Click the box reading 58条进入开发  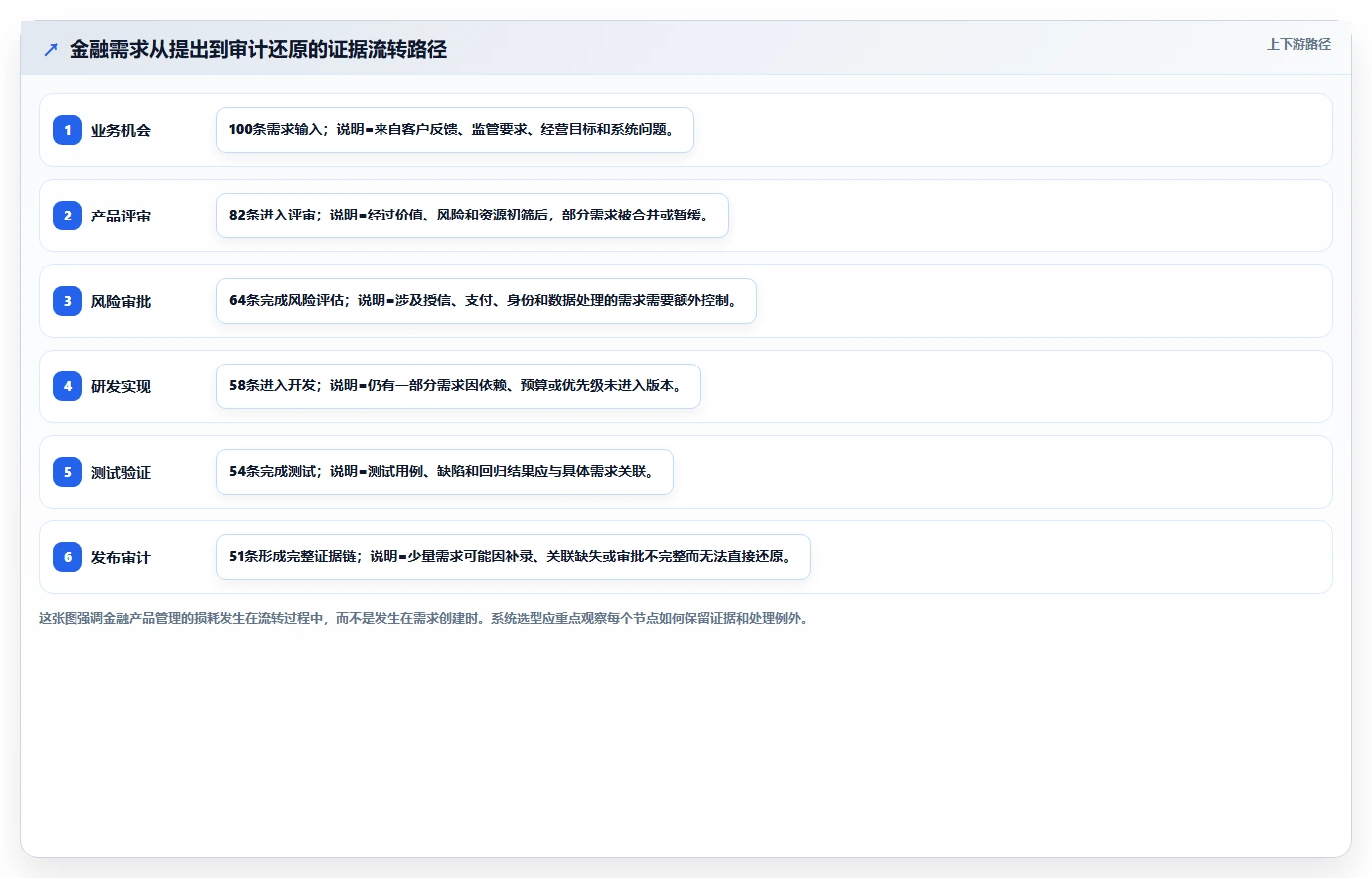coord(458,386)
